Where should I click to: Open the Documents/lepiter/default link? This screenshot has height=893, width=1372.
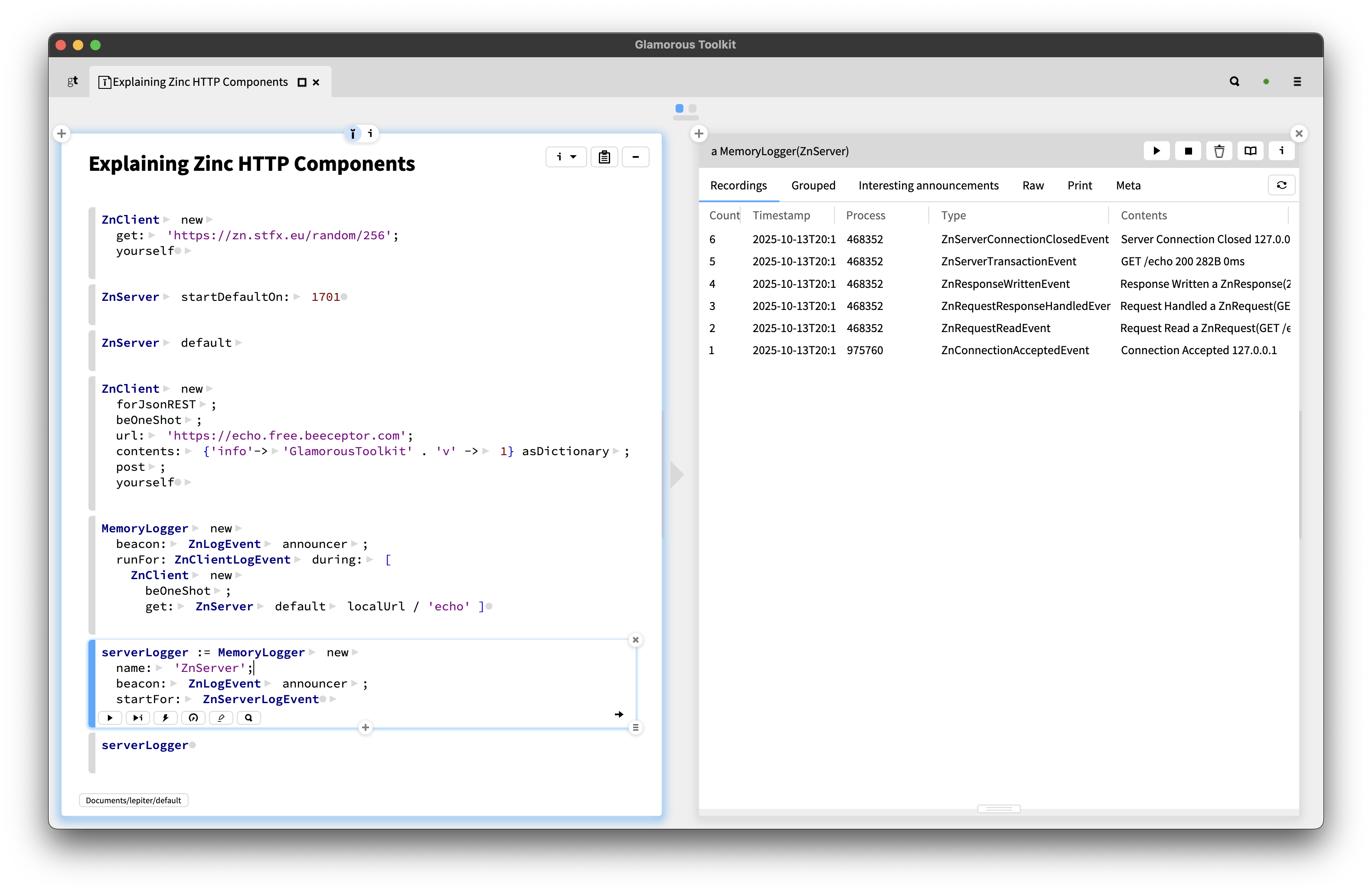[133, 800]
